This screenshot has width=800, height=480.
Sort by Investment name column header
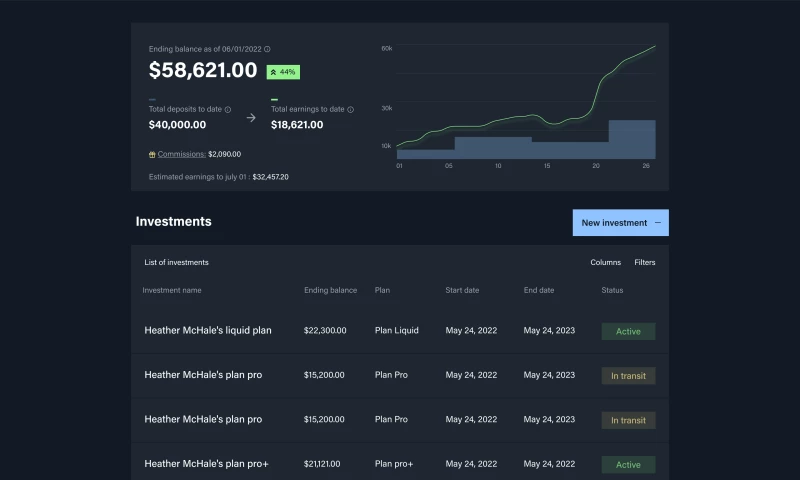(172, 290)
